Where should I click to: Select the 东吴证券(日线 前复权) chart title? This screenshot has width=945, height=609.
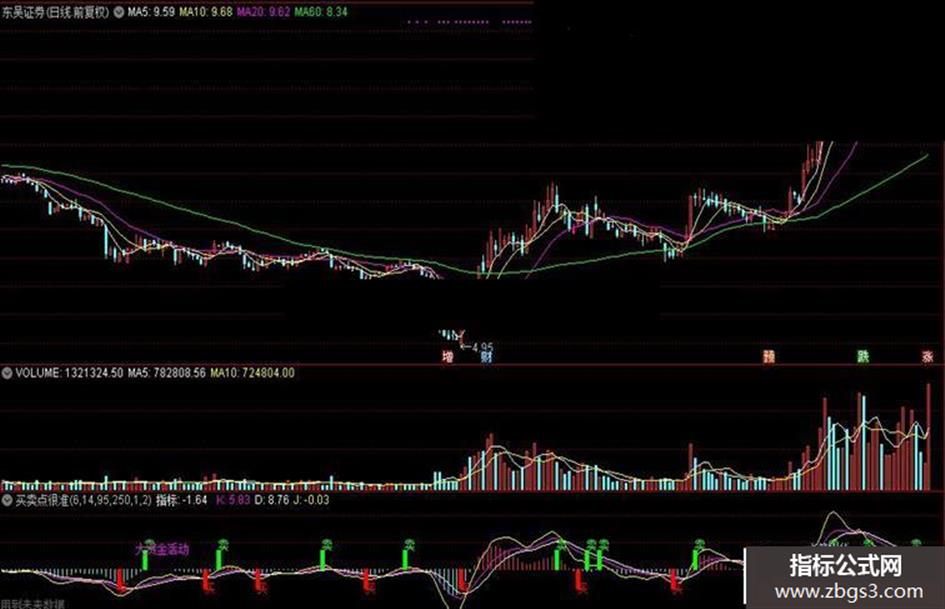click(x=55, y=12)
